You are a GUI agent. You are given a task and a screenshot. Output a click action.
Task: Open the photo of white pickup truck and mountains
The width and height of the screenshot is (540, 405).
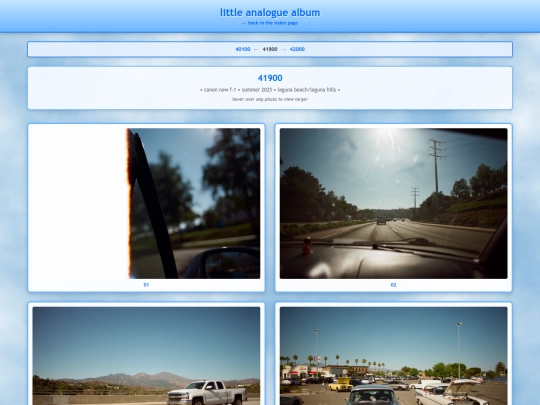[146, 356]
